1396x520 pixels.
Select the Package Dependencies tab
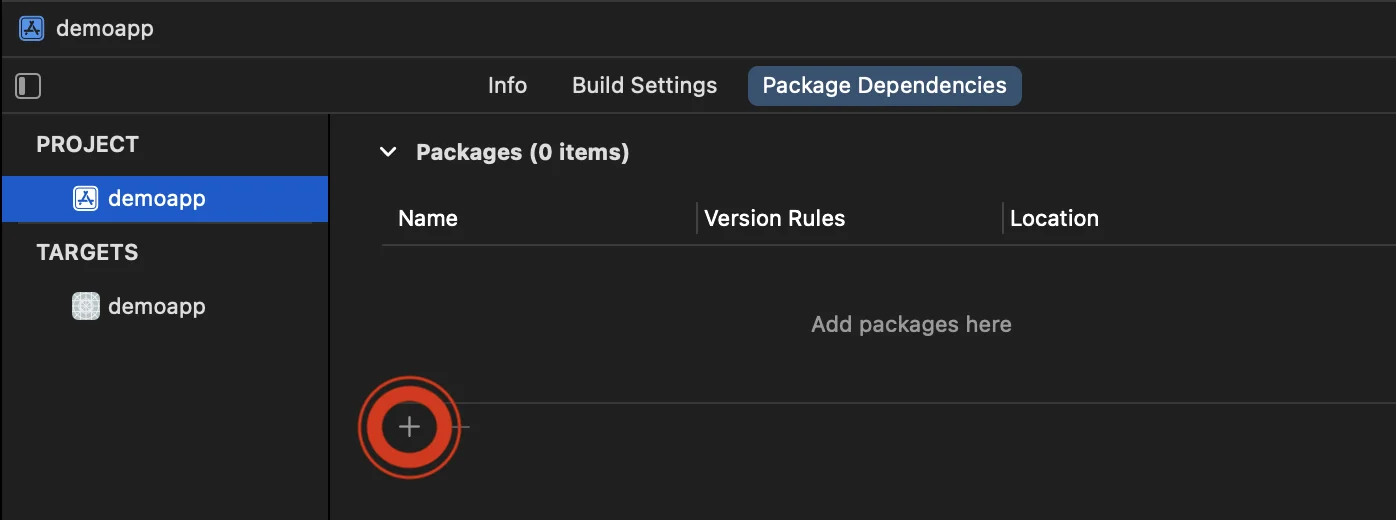884,86
